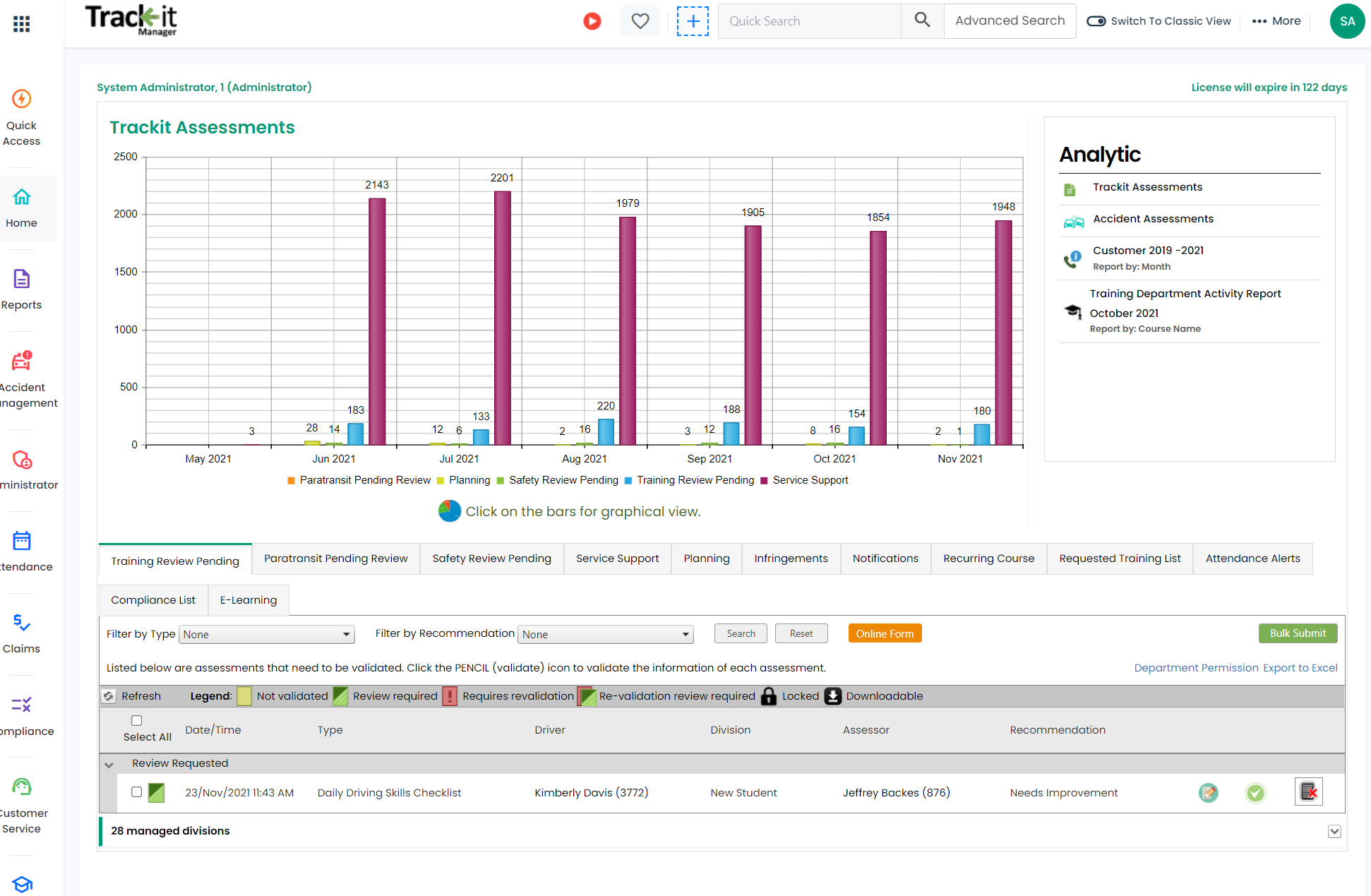Viewport: 1371px width, 896px height.
Task: Collapse the Review Requested group
Action: click(x=109, y=764)
